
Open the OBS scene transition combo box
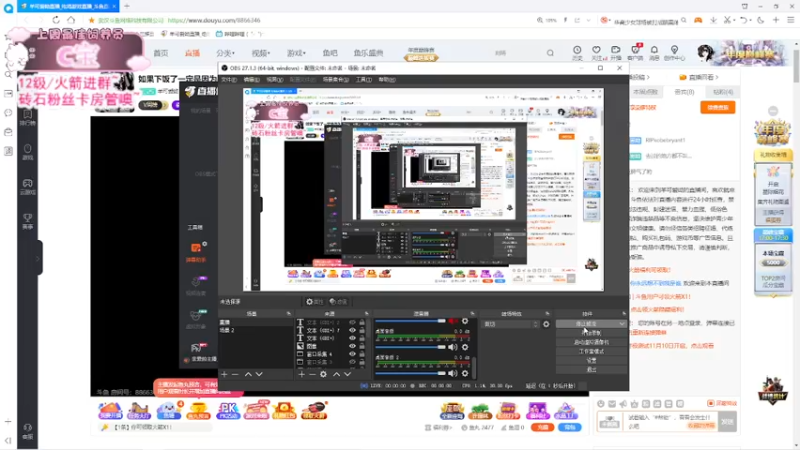510,324
